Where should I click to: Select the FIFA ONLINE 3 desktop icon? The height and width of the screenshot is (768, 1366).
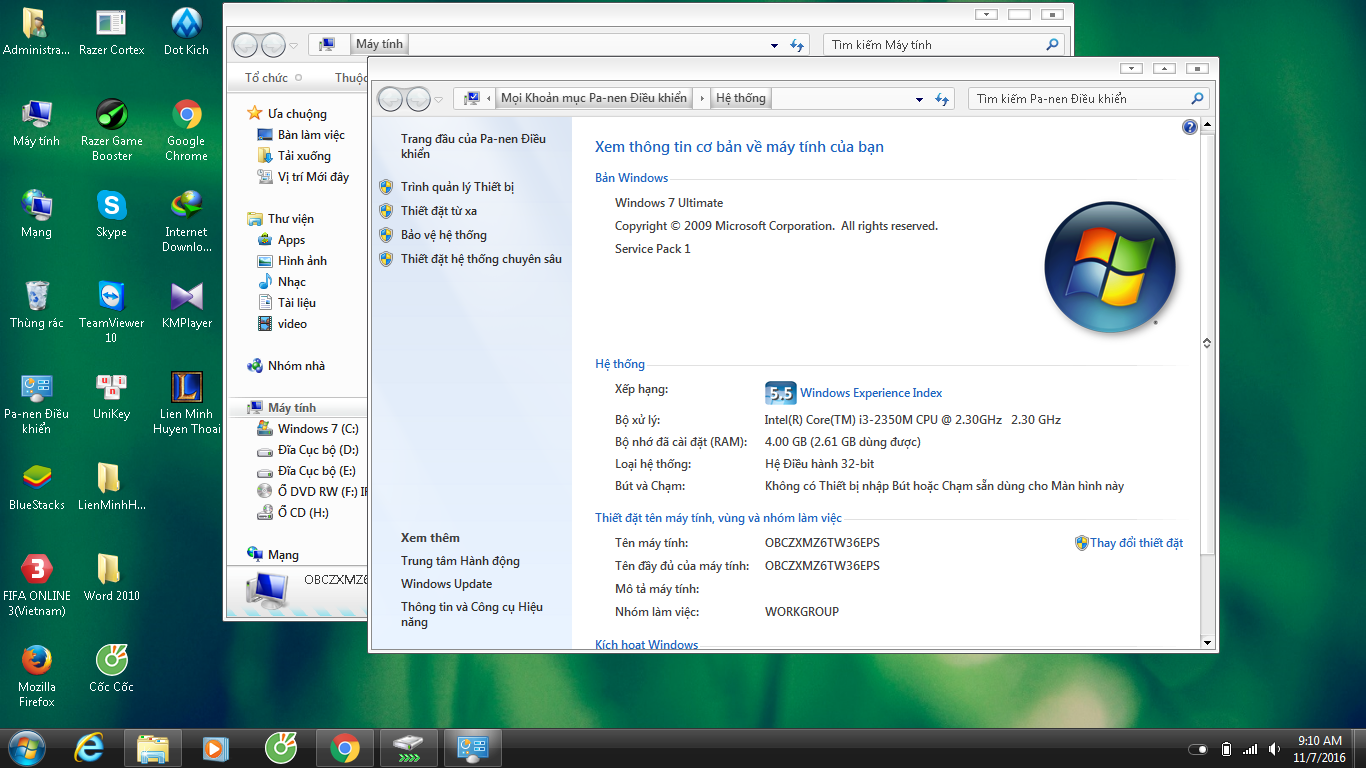(37, 585)
